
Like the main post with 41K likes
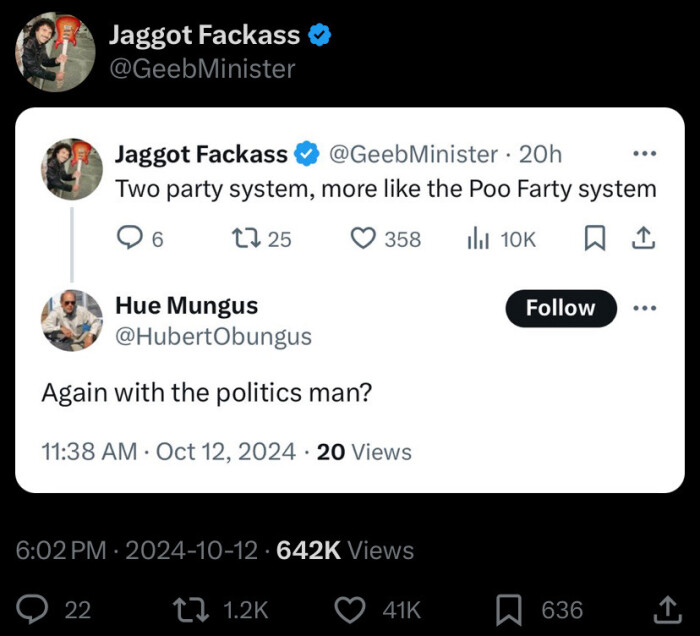pos(349,609)
